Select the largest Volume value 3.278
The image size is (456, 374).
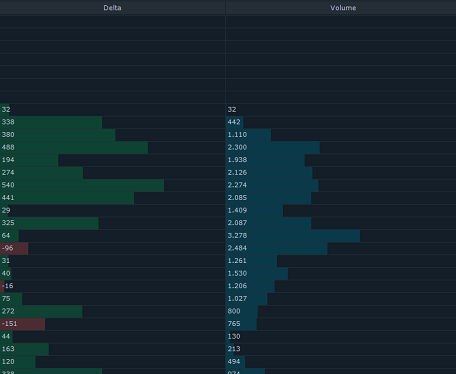coord(237,235)
